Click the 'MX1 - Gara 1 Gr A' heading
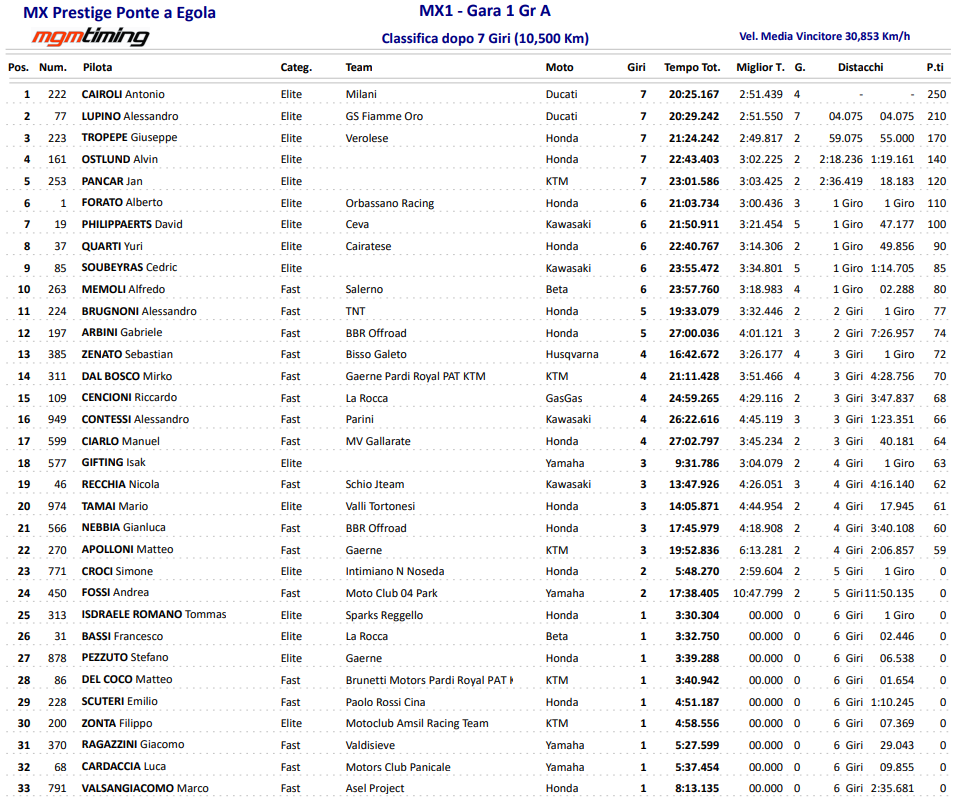The image size is (957, 797). tap(485, 11)
